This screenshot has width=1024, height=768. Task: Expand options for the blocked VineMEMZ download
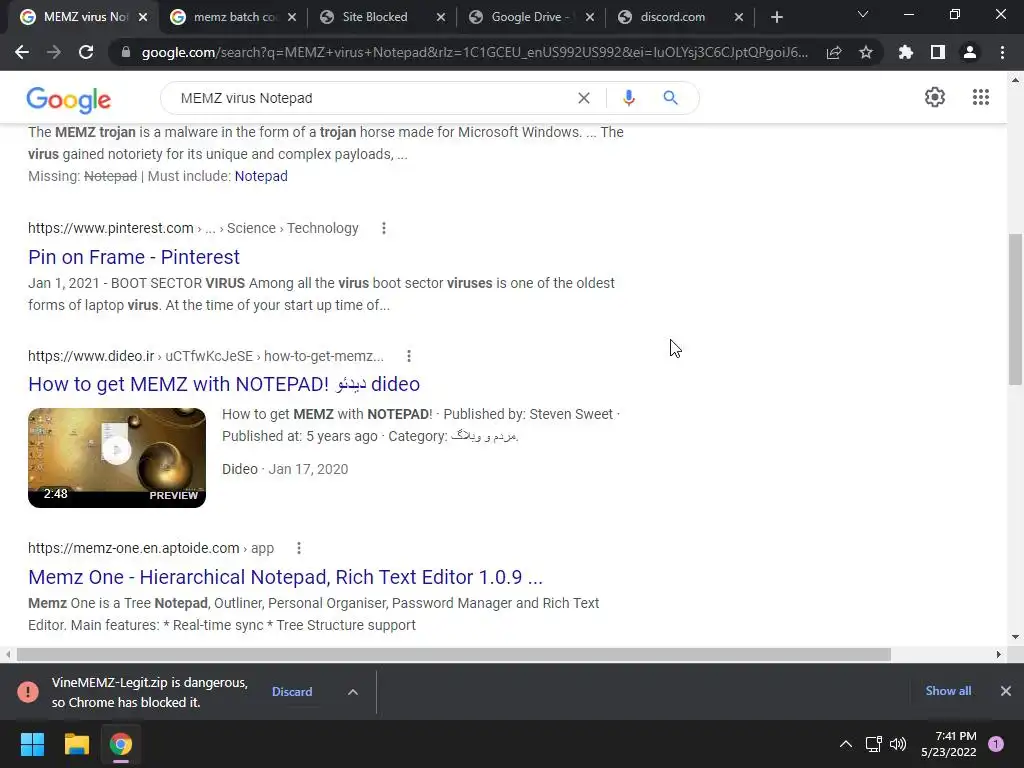point(353,692)
